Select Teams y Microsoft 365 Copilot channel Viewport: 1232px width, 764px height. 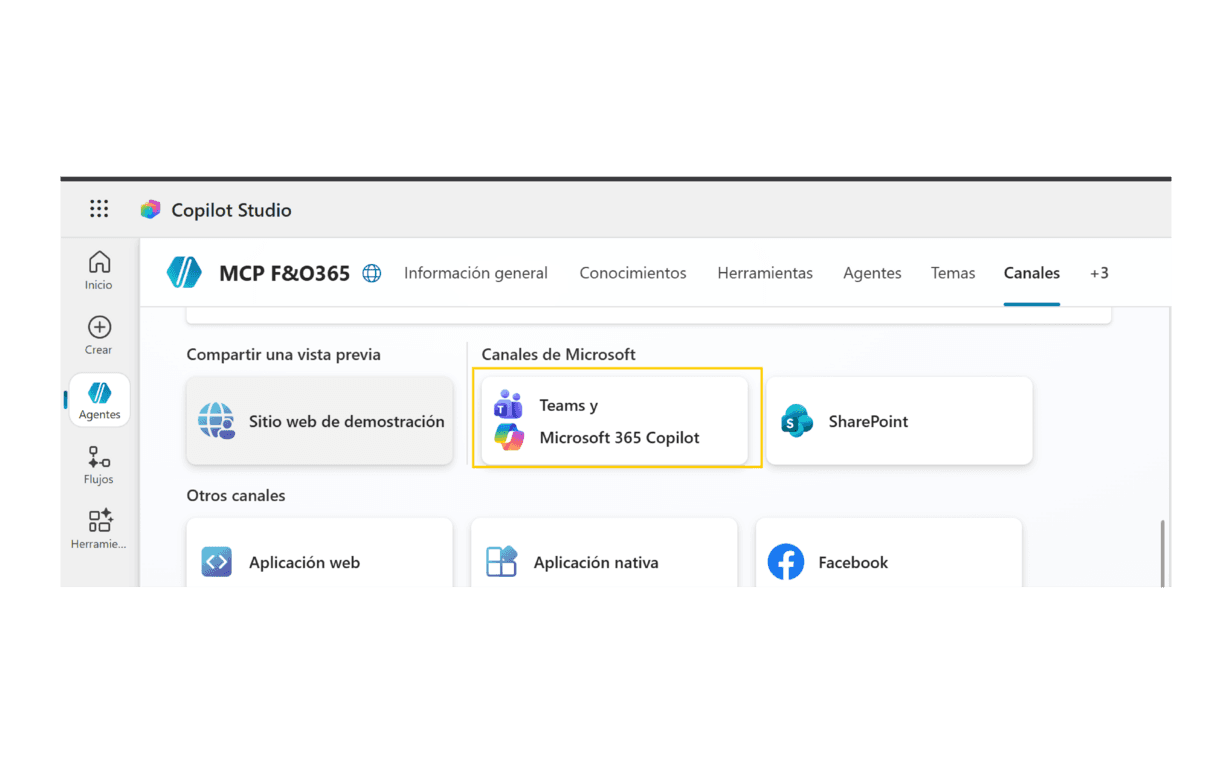pyautogui.click(x=614, y=421)
